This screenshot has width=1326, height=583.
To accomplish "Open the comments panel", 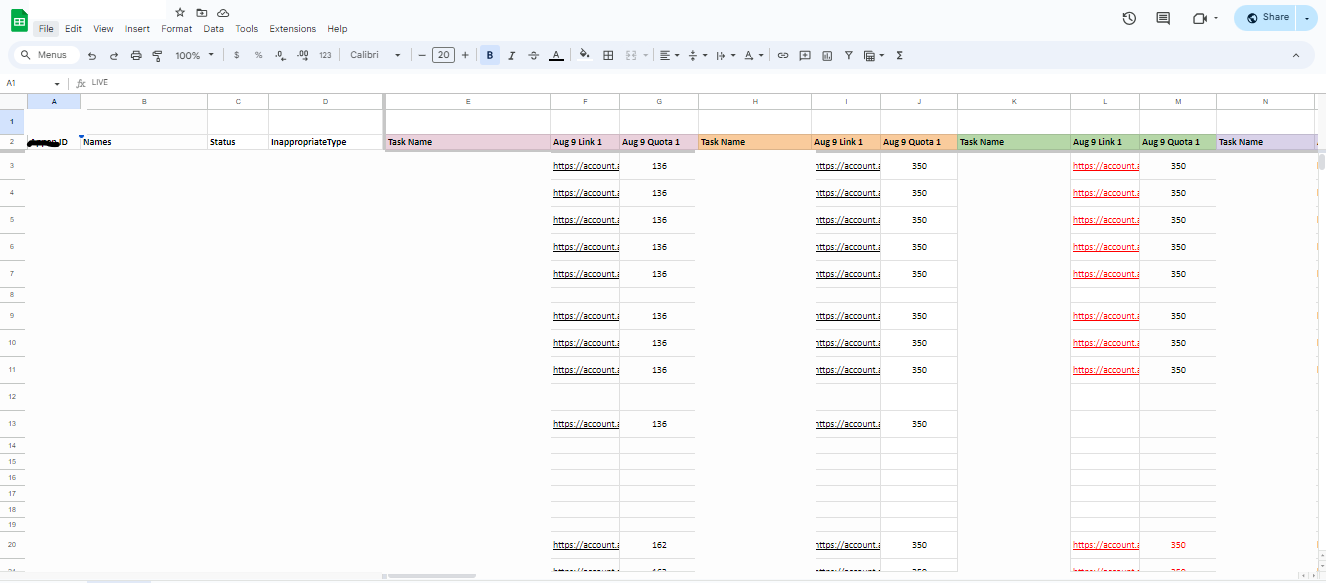I will (1163, 18).
